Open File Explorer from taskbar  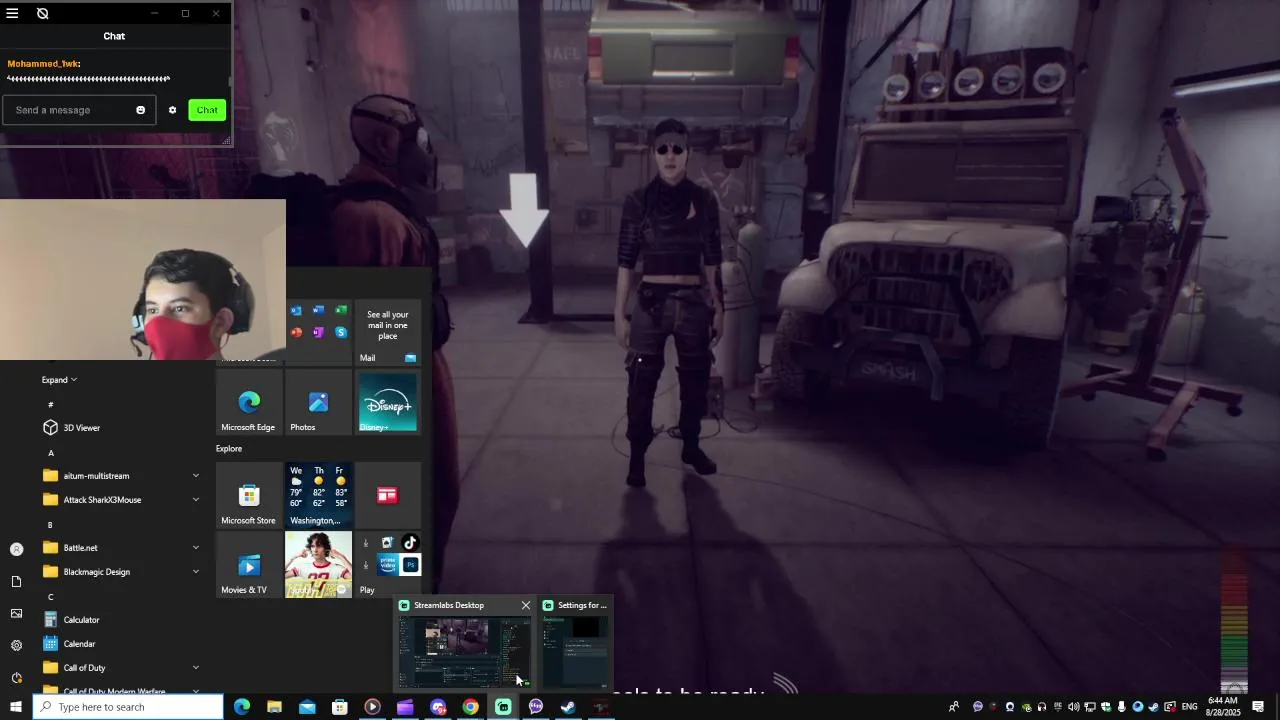point(274,707)
